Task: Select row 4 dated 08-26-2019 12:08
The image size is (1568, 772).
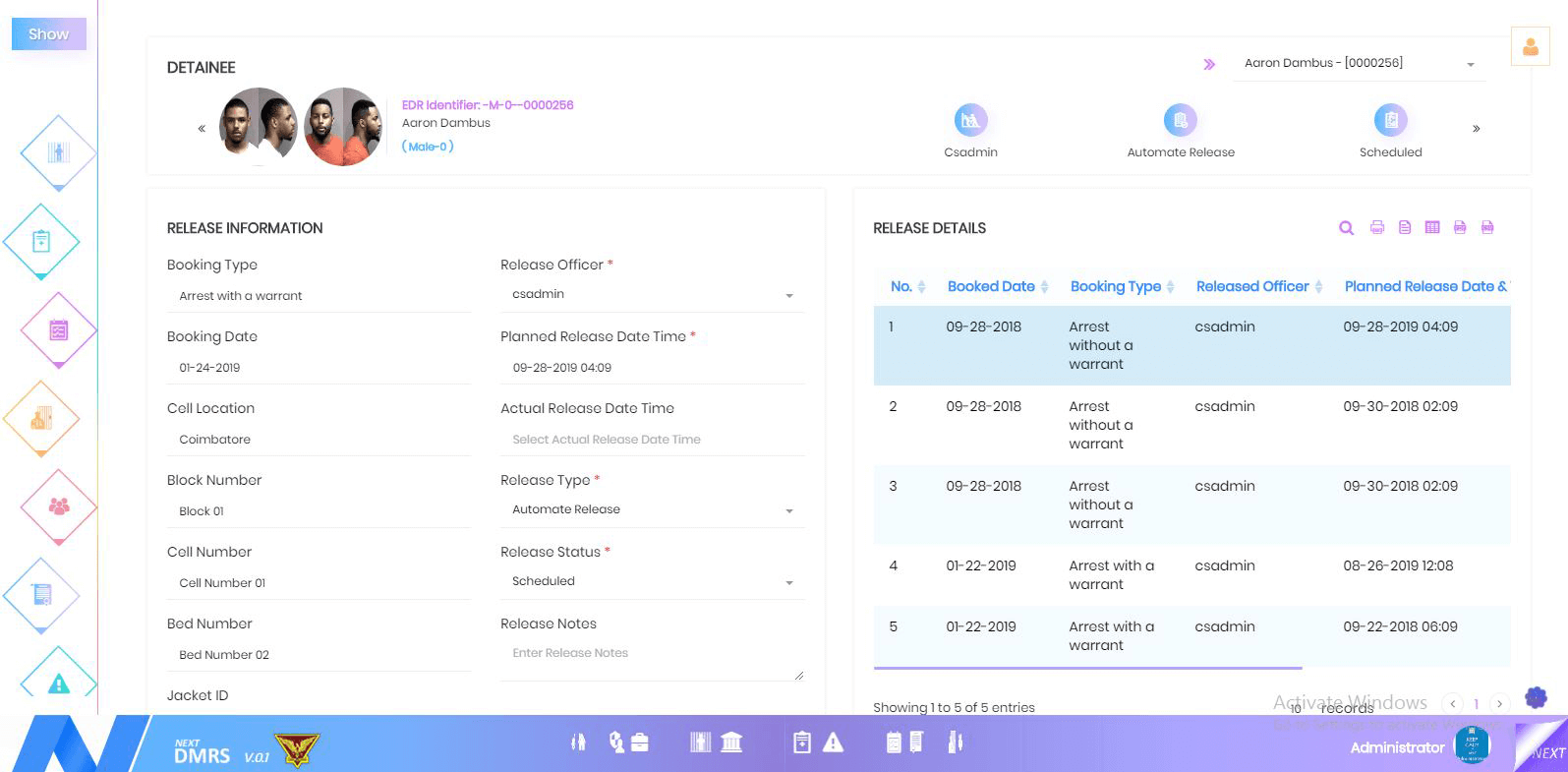Action: pos(1191,575)
